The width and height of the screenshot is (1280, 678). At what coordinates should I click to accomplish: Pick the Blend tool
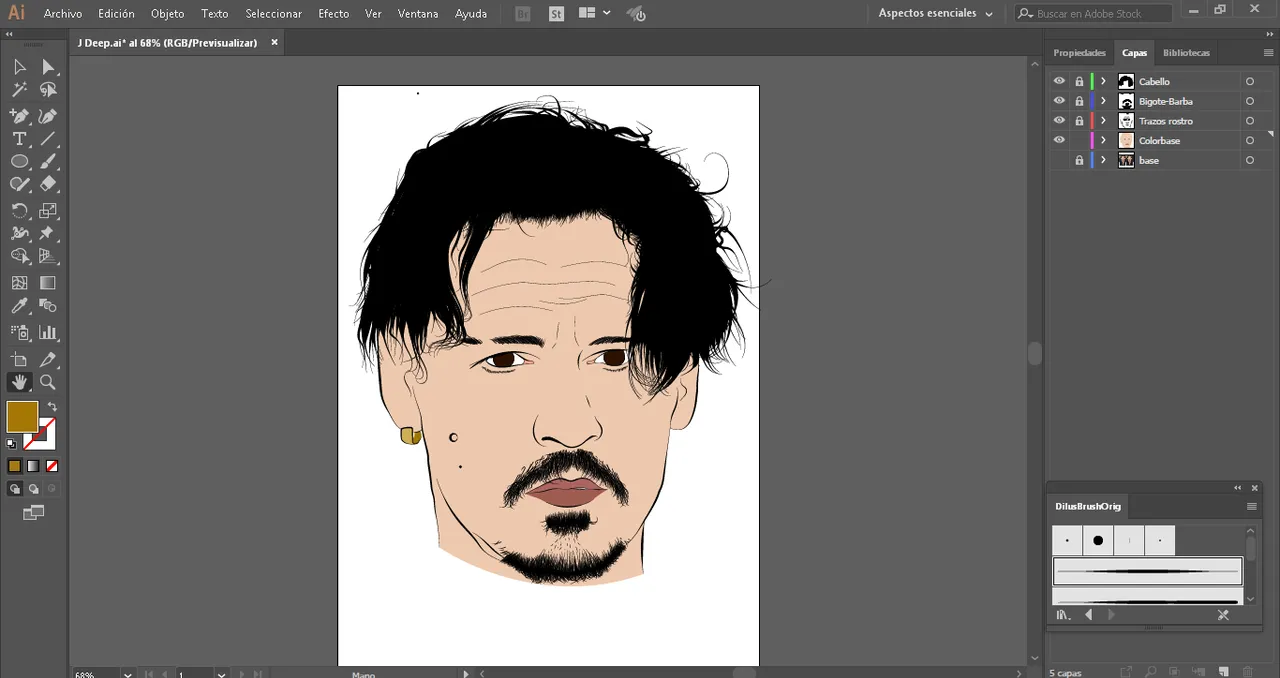pyautogui.click(x=48, y=306)
